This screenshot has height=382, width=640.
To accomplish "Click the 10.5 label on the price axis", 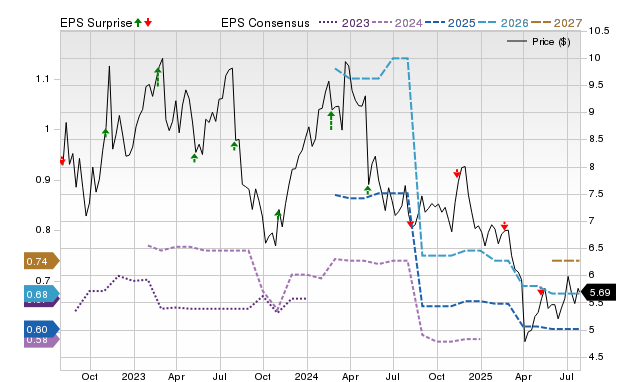I will coord(599,31).
